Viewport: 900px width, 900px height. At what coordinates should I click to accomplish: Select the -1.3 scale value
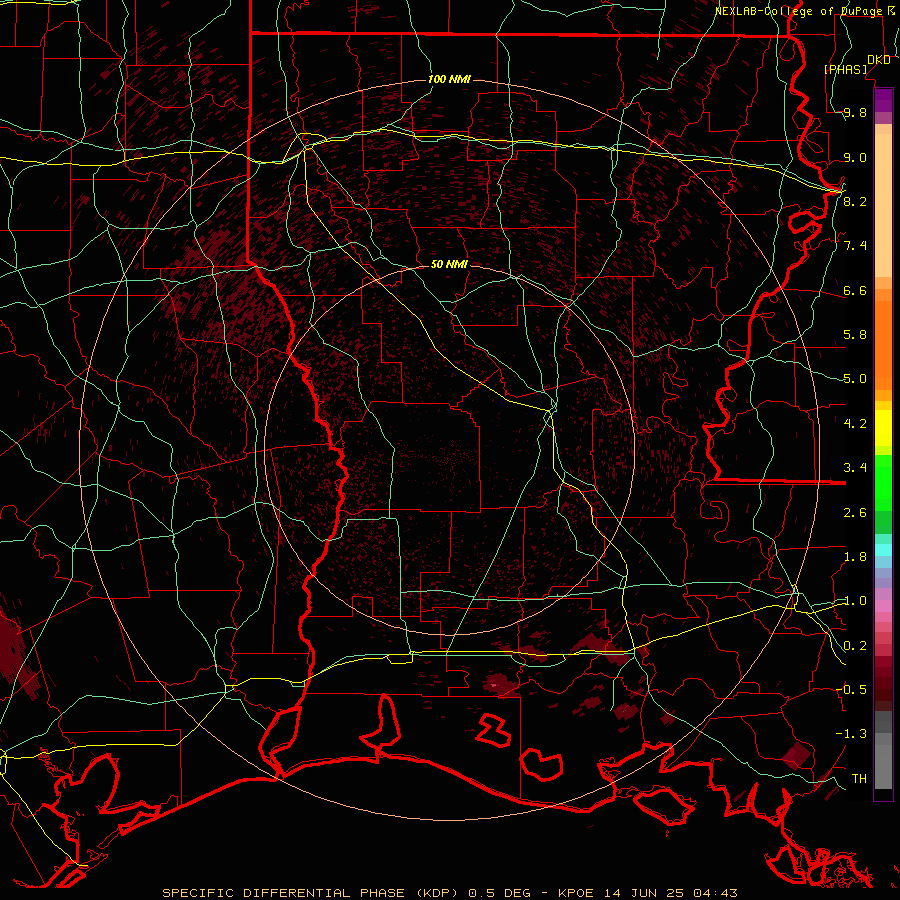(851, 734)
